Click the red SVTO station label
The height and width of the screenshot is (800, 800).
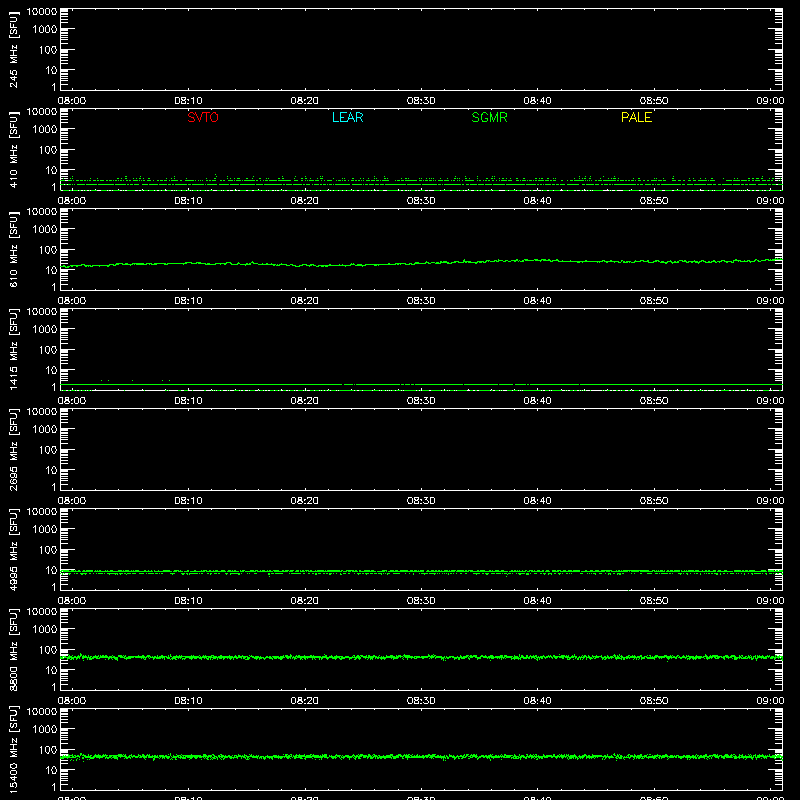(203, 117)
